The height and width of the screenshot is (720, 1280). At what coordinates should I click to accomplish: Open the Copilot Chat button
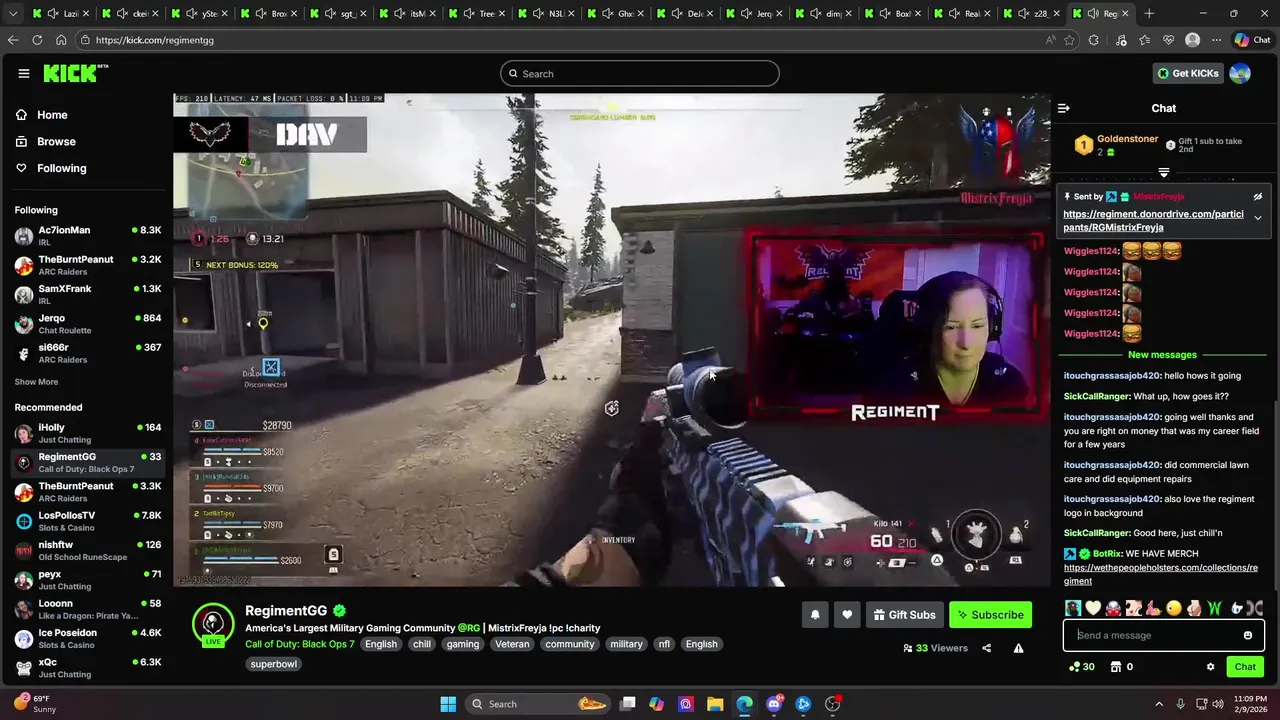click(x=1251, y=40)
